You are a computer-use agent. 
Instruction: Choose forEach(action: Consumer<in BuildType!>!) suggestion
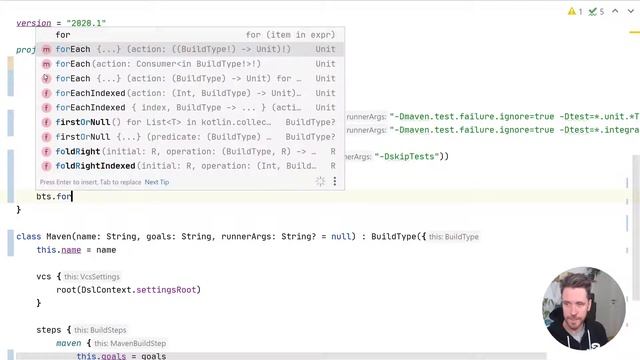[190, 64]
